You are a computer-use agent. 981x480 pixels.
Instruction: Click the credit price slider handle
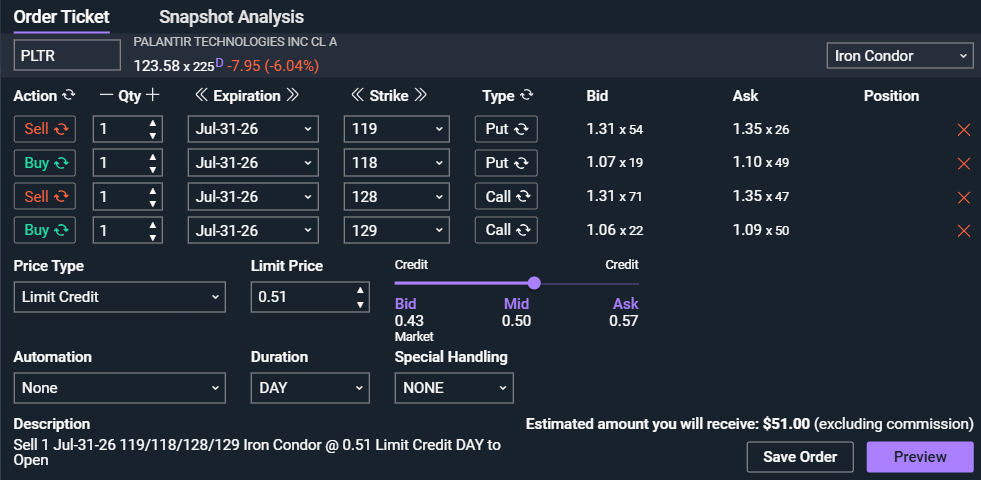pos(534,283)
